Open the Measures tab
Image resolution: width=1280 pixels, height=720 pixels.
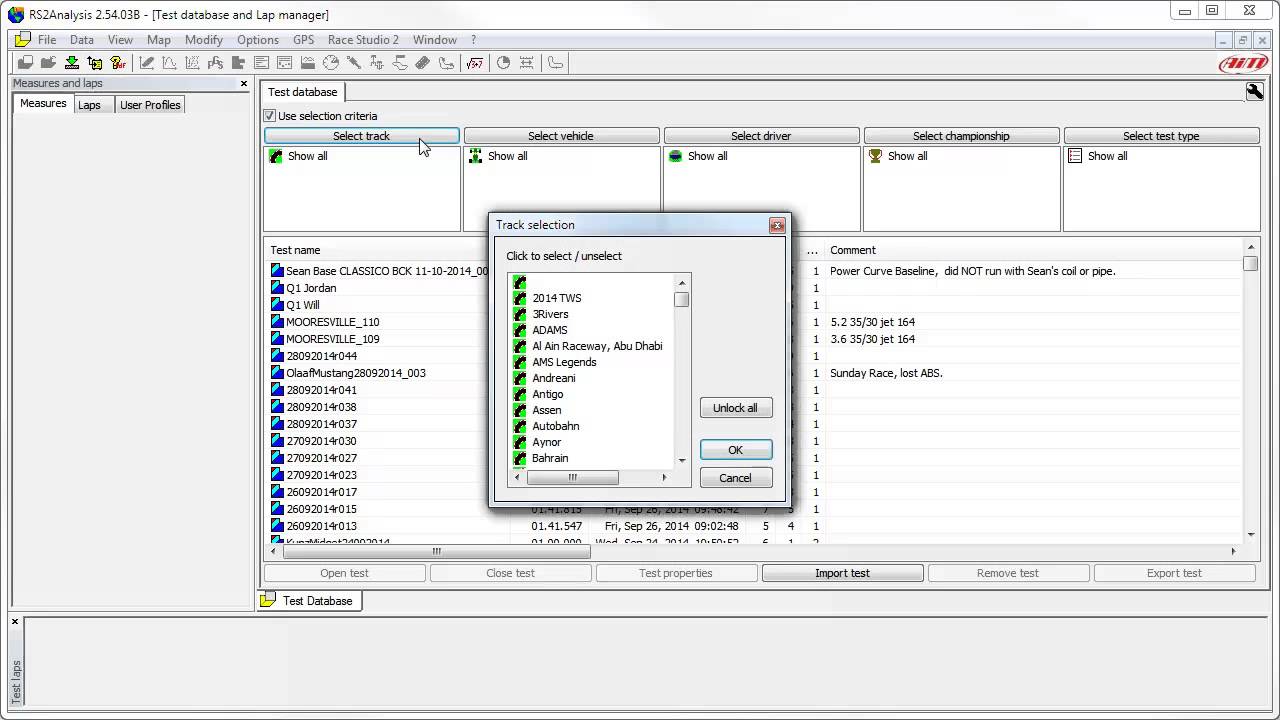pyautogui.click(x=43, y=104)
